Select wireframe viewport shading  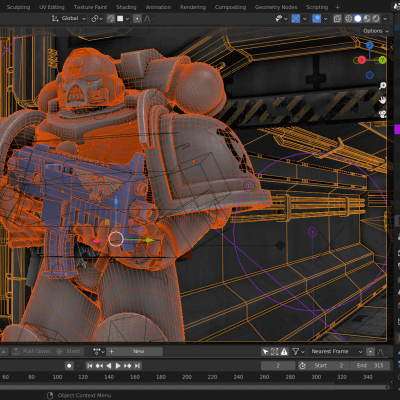349,19
